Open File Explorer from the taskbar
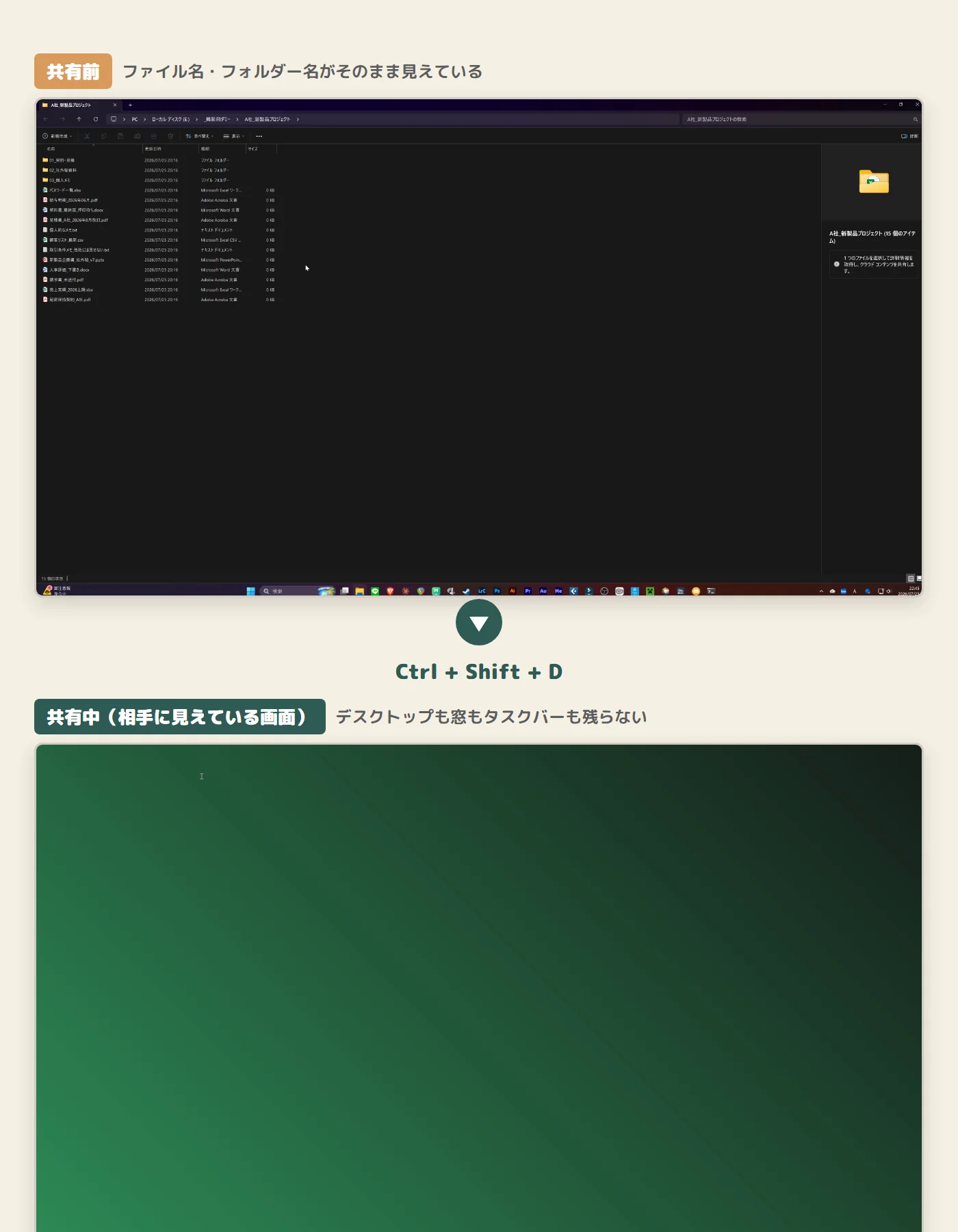The width and height of the screenshot is (958, 1232). [359, 591]
